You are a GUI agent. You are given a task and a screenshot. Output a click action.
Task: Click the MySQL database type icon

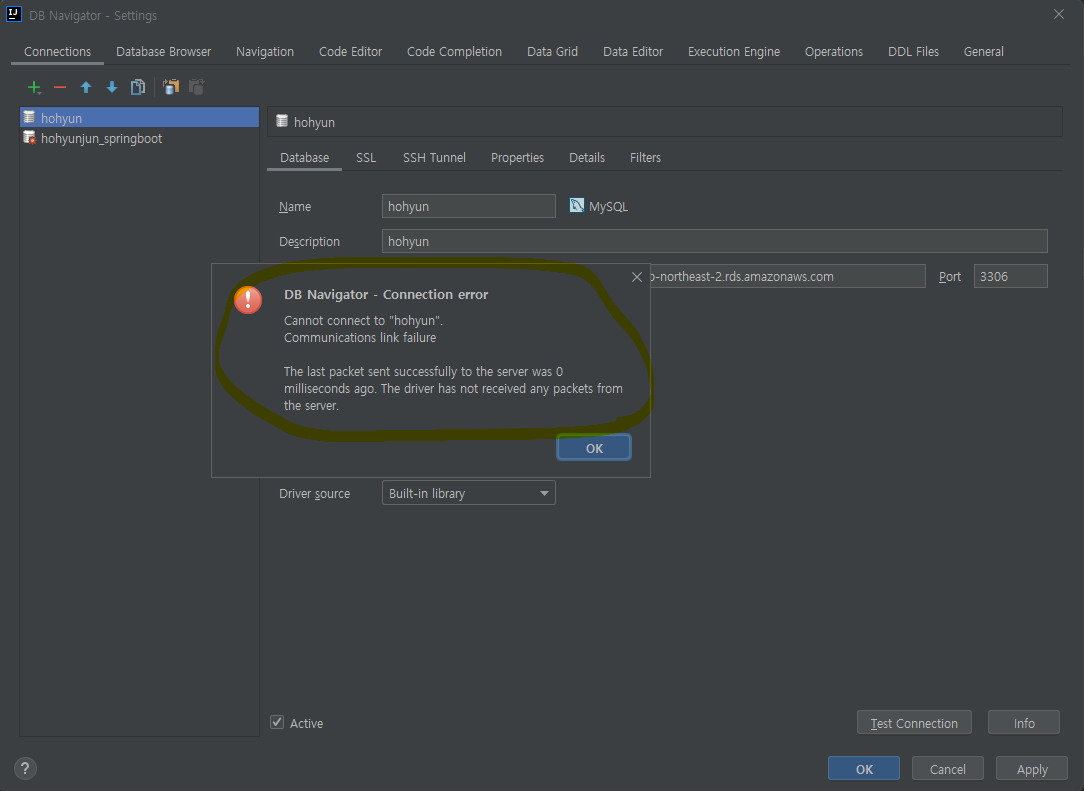coord(577,205)
